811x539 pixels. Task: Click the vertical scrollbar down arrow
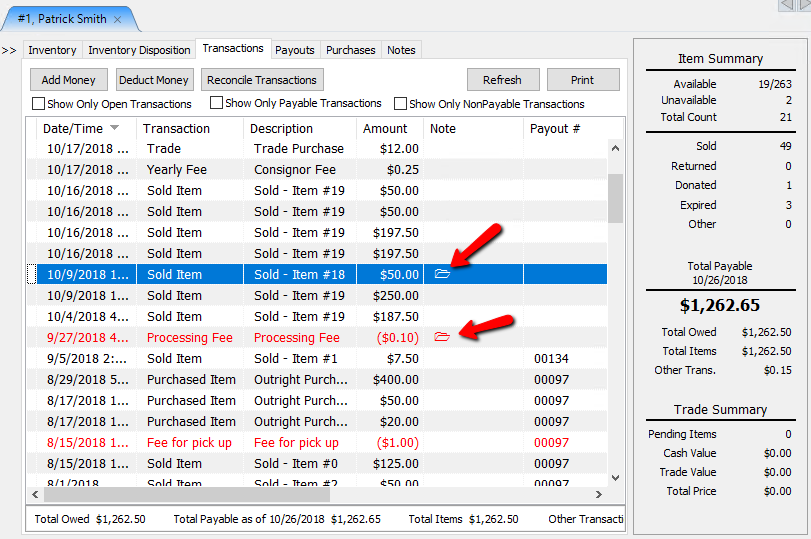[615, 477]
